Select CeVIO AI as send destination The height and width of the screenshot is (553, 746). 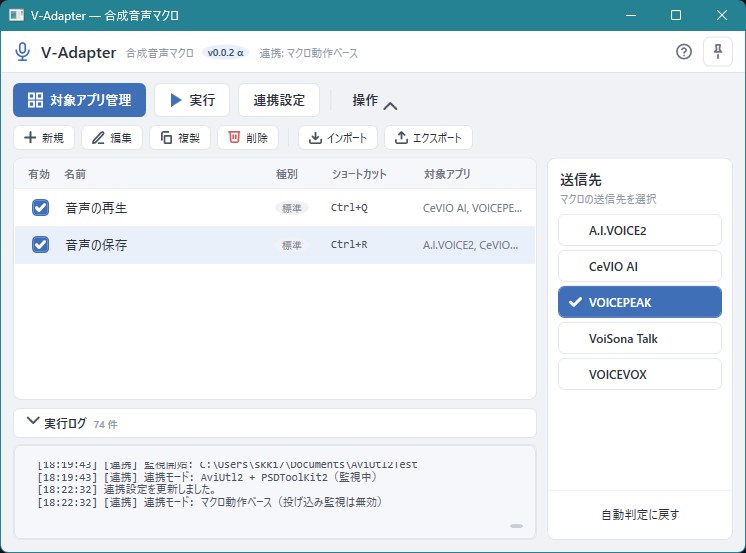point(639,267)
